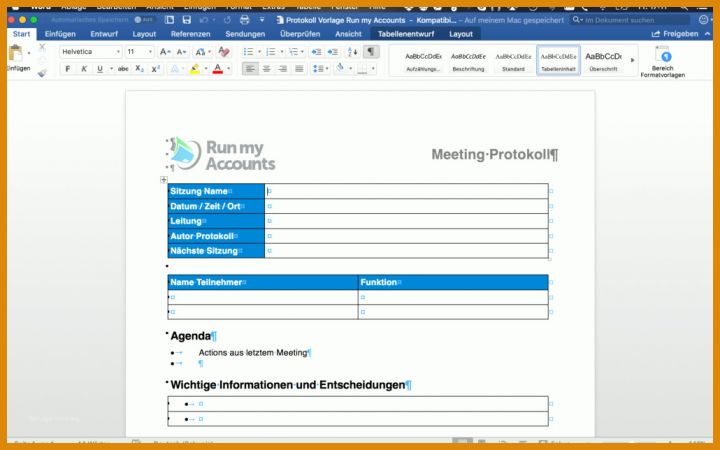Clear all formatting eraser icon
Viewport: 720px width, 450px height.
(x=224, y=52)
